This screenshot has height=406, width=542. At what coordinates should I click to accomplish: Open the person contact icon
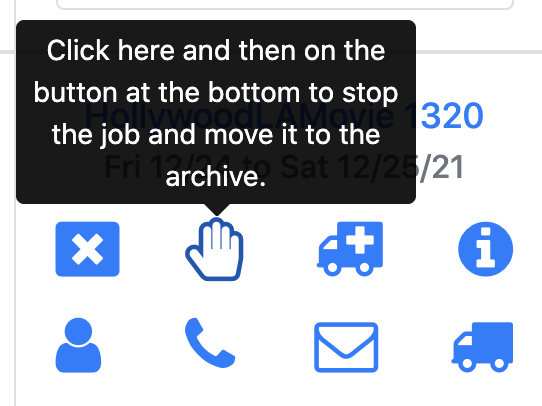click(x=78, y=345)
